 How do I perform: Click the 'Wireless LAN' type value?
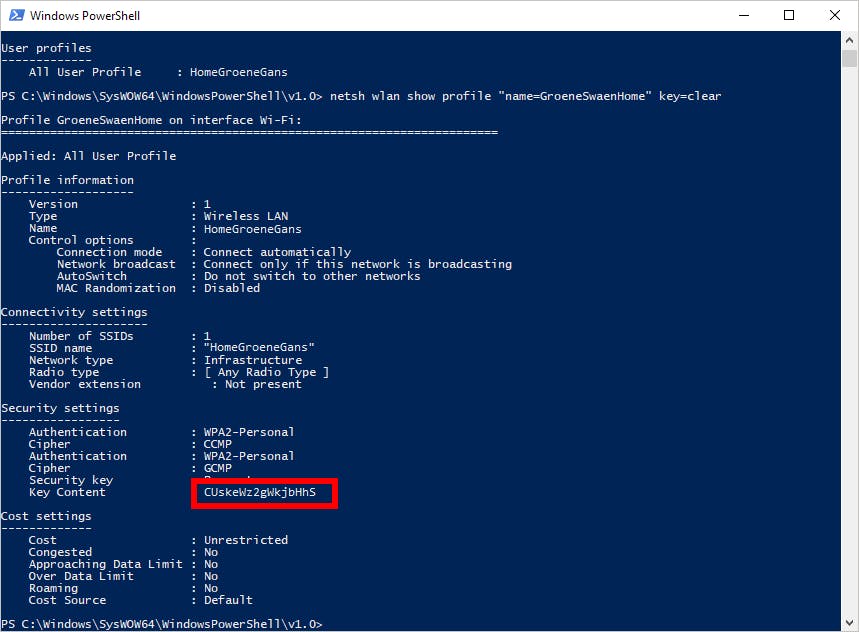click(246, 216)
